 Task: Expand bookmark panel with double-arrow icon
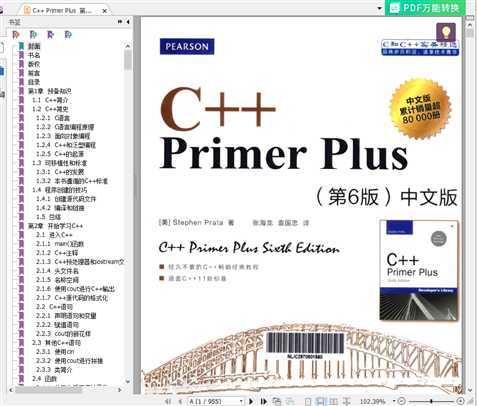[x=120, y=22]
